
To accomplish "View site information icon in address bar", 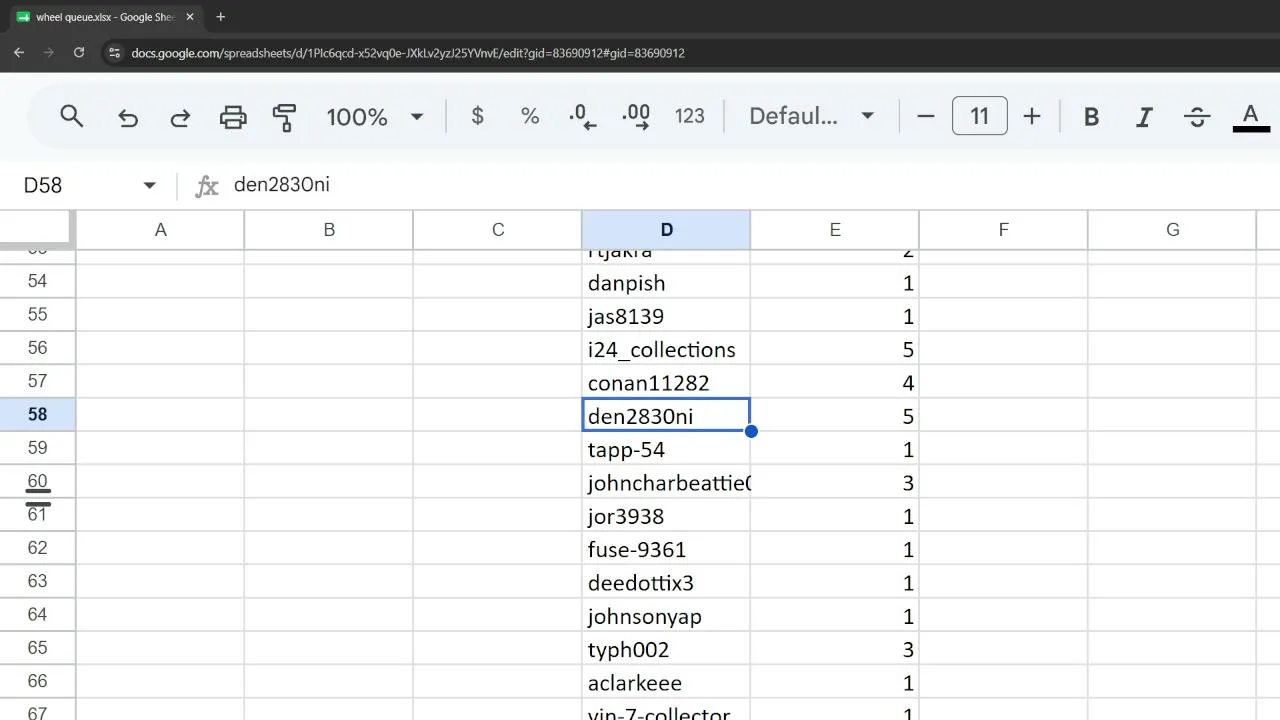I will point(114,53).
